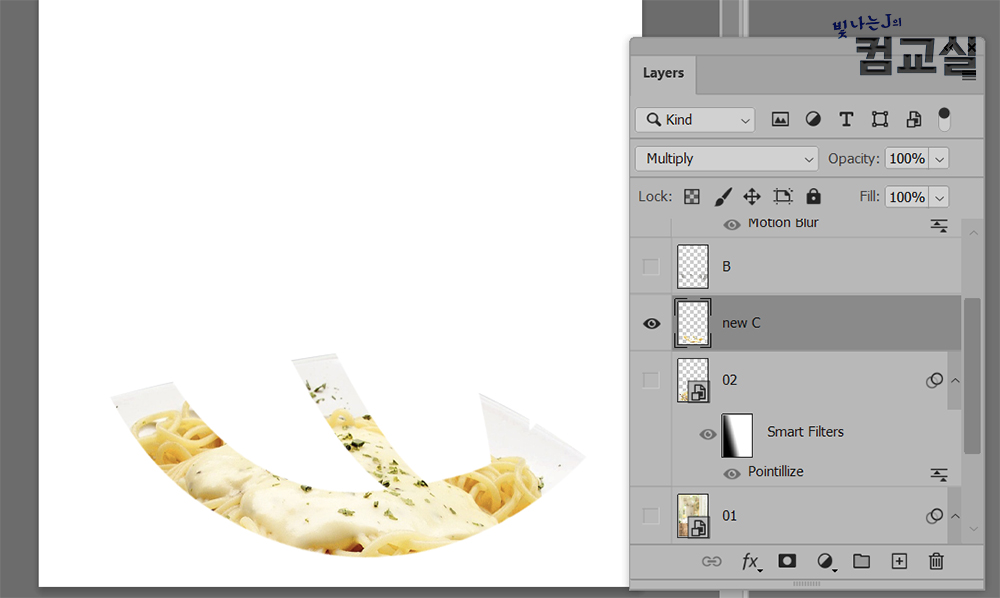Open the Opacity slider dropdown arrow
The image size is (1000, 598).
pos(939,159)
